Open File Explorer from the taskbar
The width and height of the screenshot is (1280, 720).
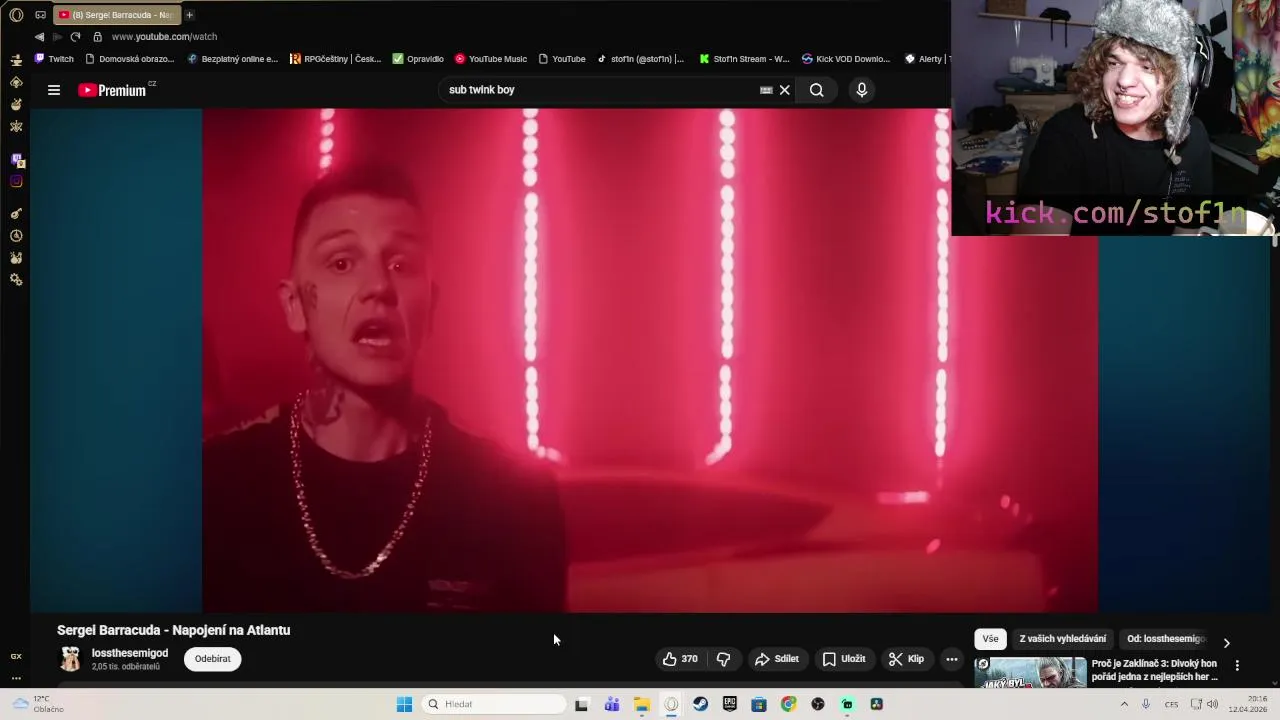point(641,704)
